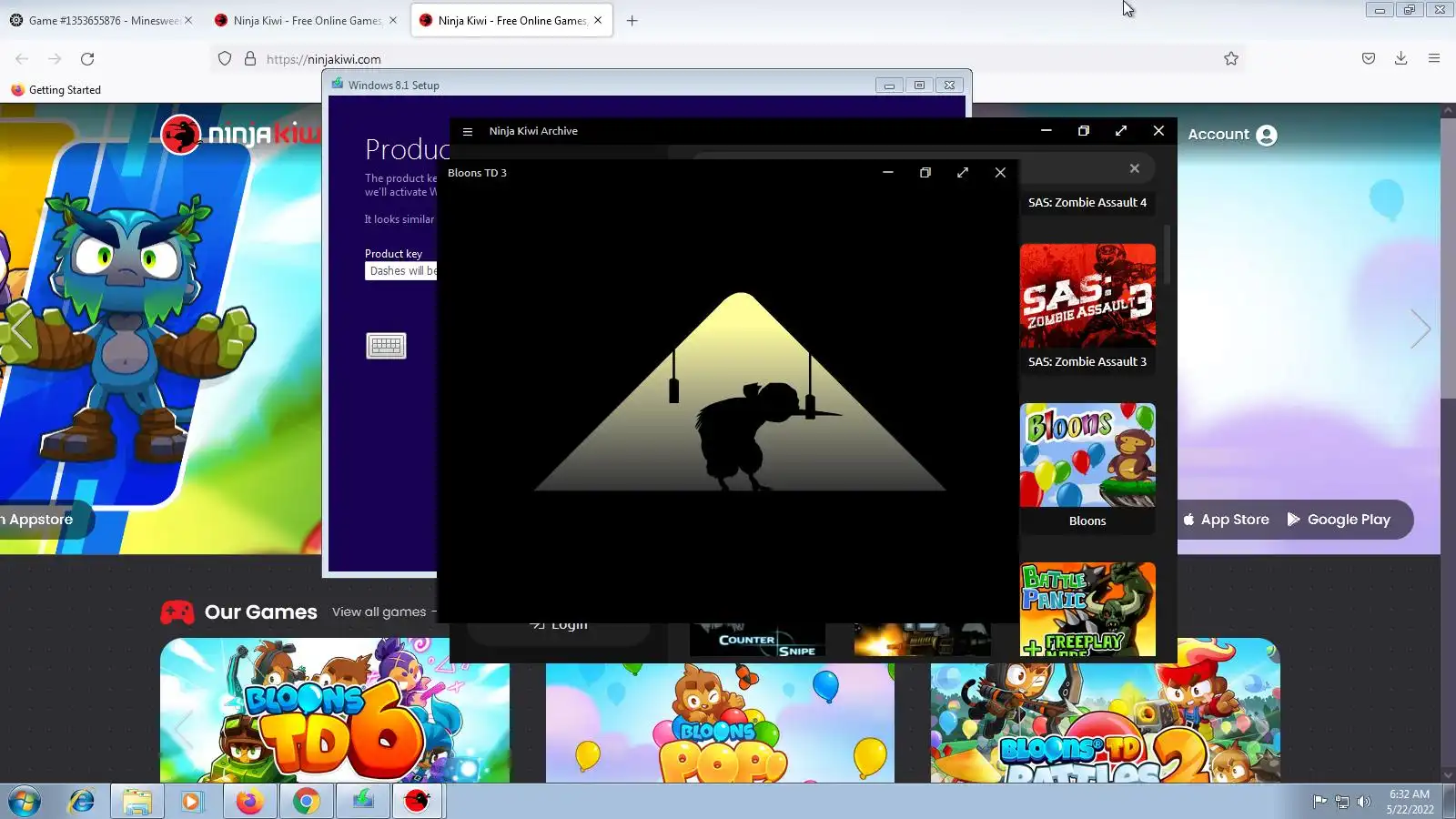Open Windows Explorer from the taskbar
The width and height of the screenshot is (1456, 819).
(136, 802)
